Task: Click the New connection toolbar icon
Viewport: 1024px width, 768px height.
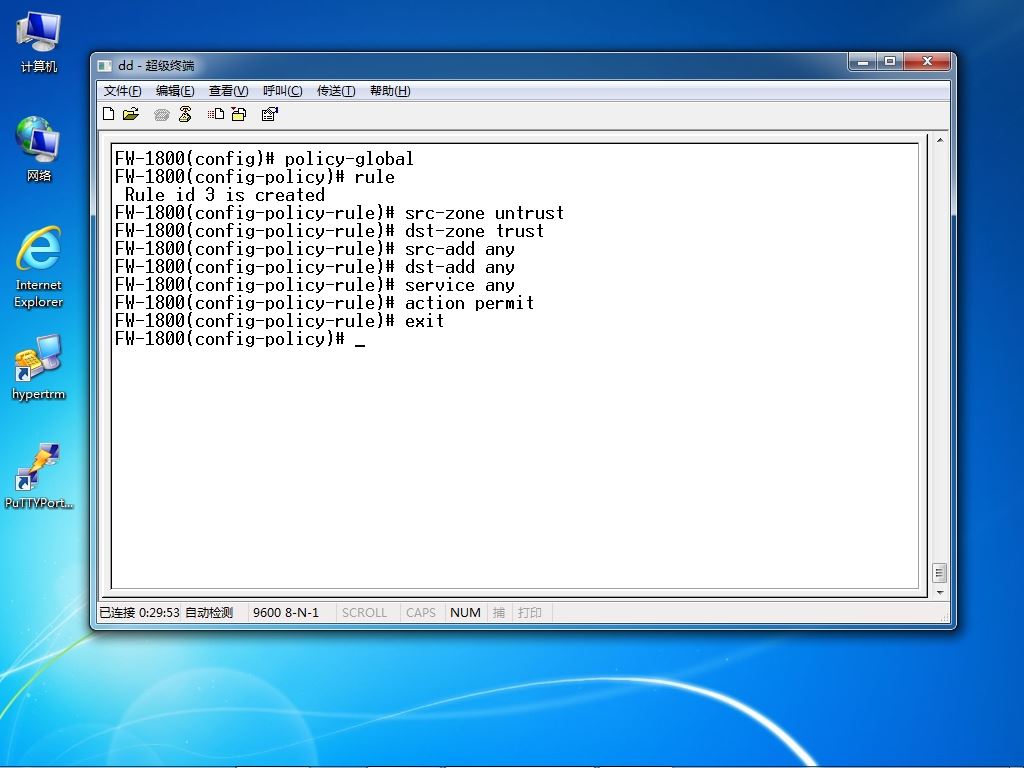Action: (109, 114)
